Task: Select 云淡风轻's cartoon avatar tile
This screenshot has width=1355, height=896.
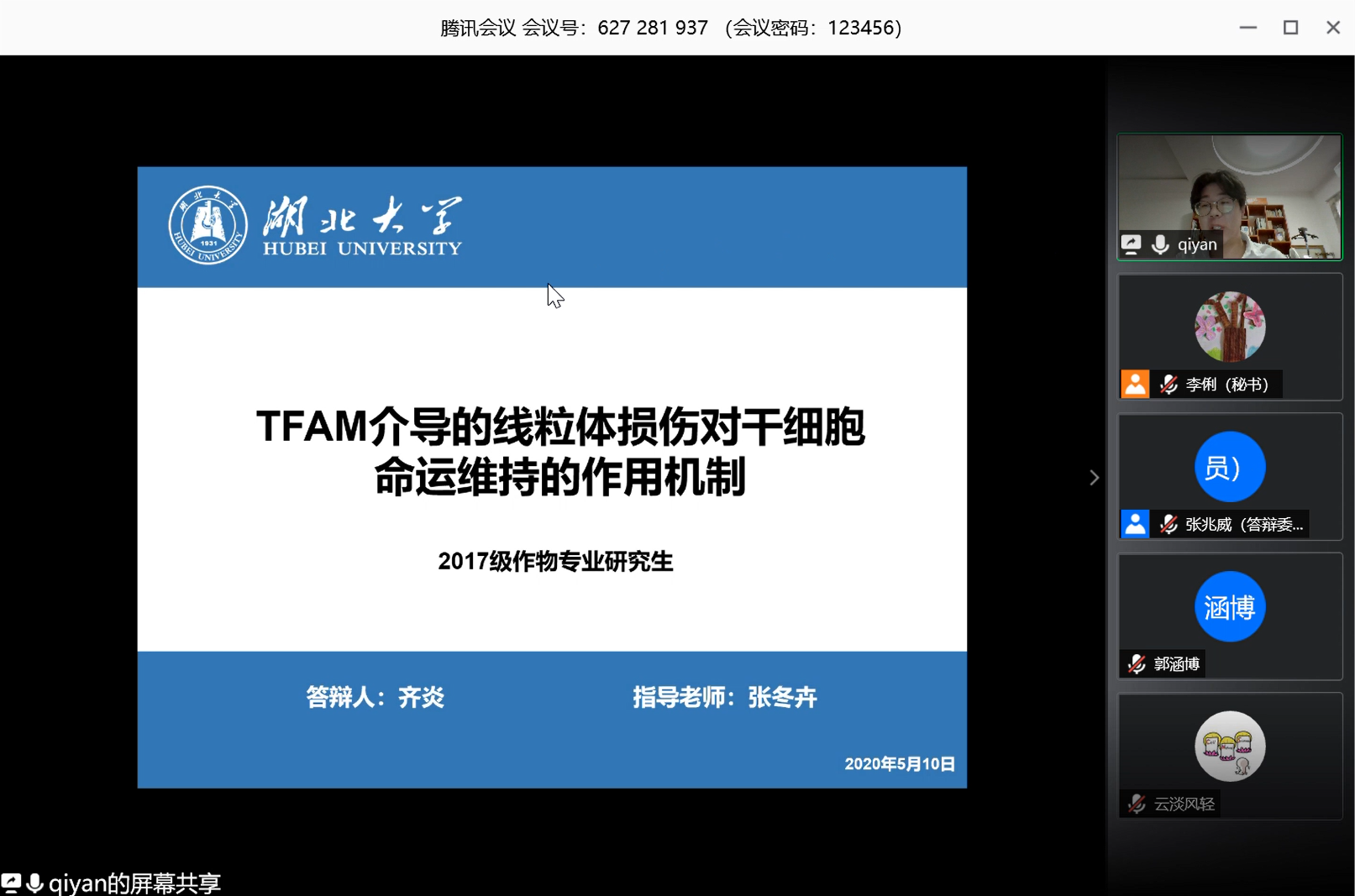Action: pos(1229,747)
